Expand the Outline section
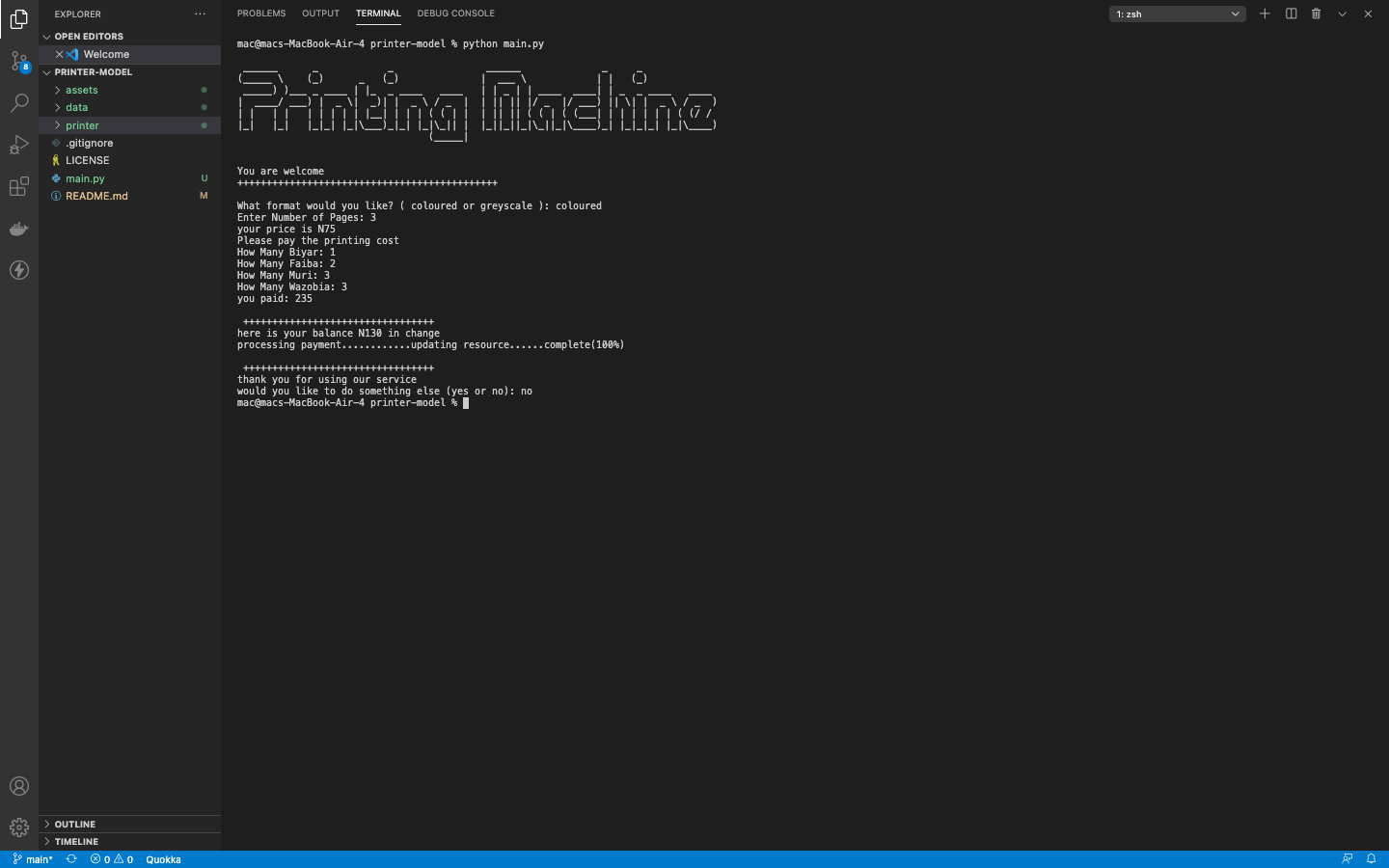1389x868 pixels. tap(129, 825)
